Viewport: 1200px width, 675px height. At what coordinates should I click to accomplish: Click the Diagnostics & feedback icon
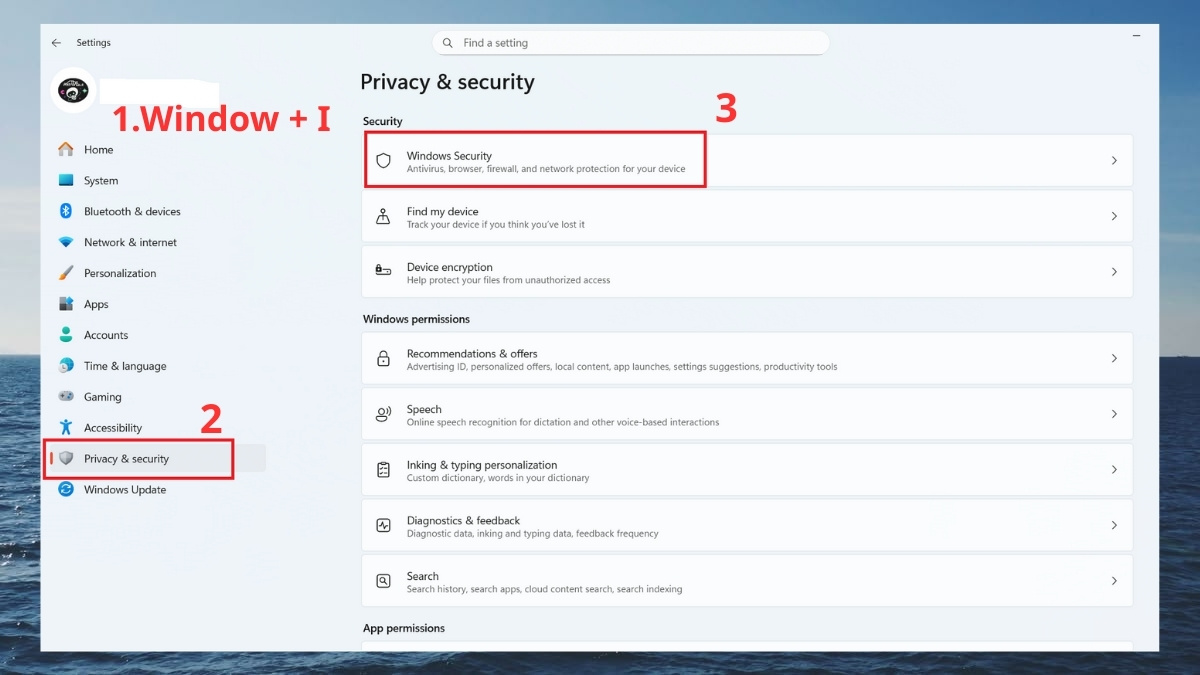tap(383, 526)
